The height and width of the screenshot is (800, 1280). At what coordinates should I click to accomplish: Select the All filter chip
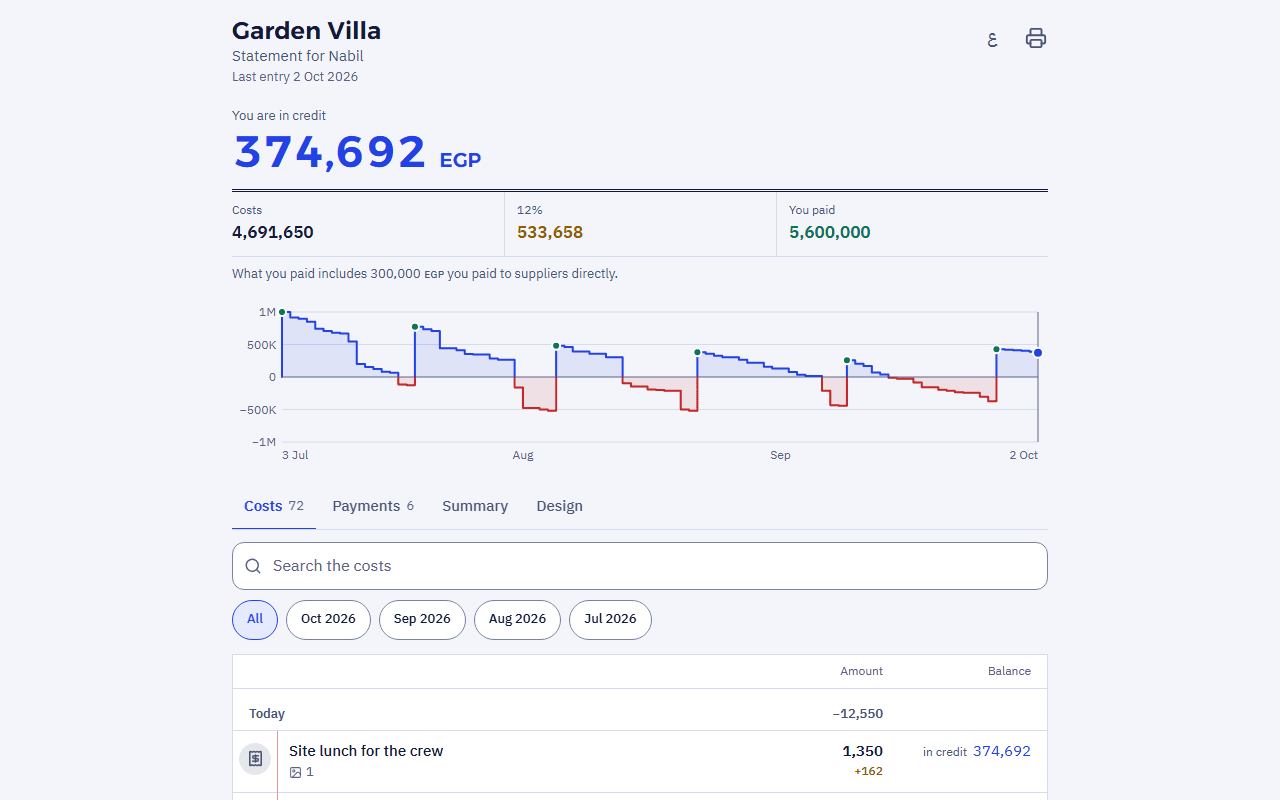(255, 620)
